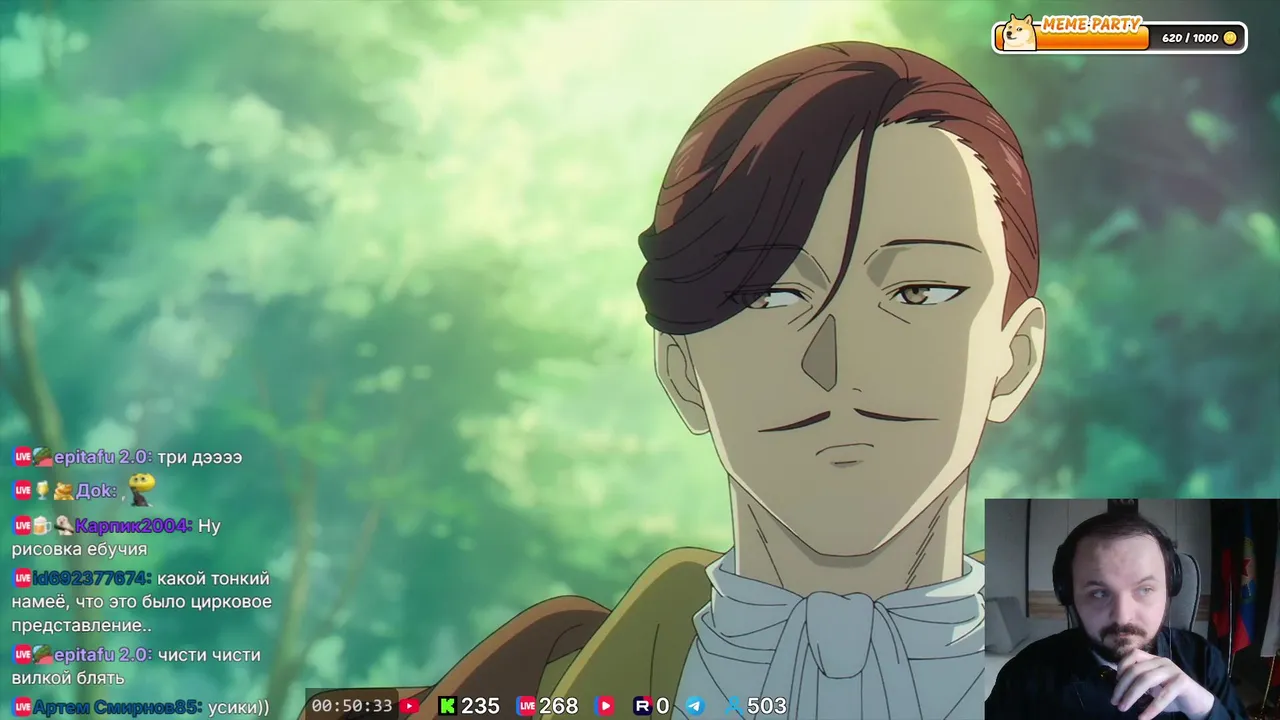Click the blue person viewers icon
This screenshot has height=720, width=1280.
[734, 706]
